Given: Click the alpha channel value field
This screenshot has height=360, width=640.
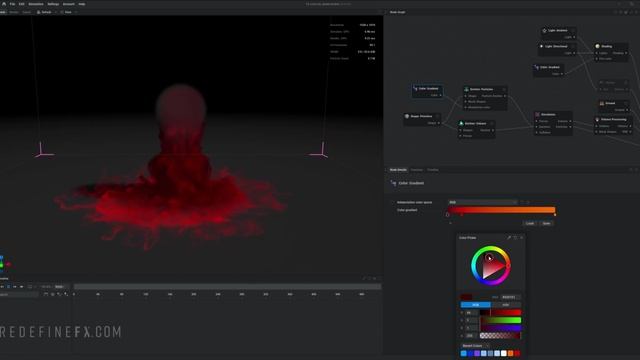Looking at the screenshot, I should coord(471,336).
